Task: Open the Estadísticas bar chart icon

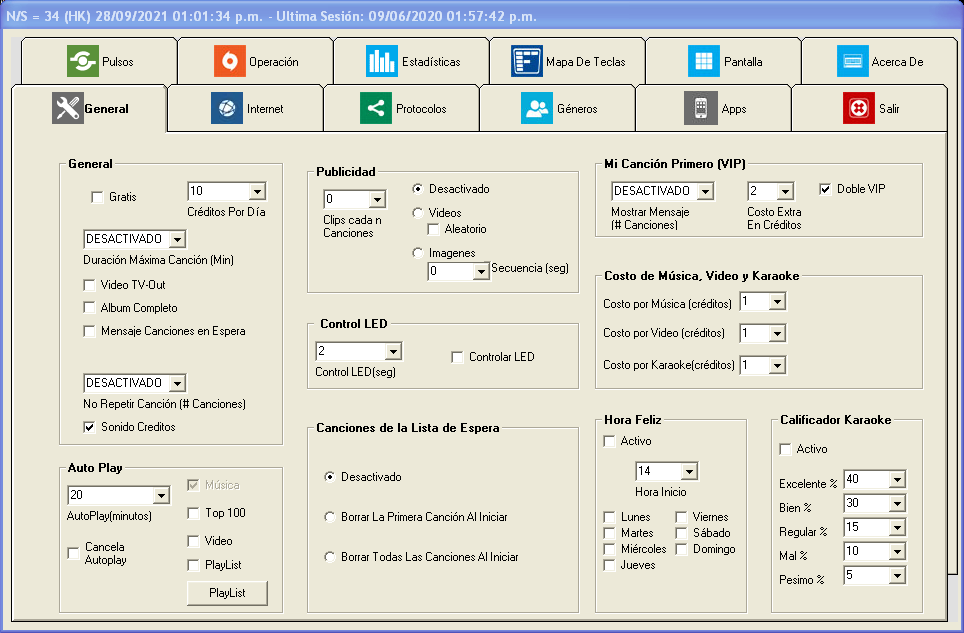Action: coord(382,61)
